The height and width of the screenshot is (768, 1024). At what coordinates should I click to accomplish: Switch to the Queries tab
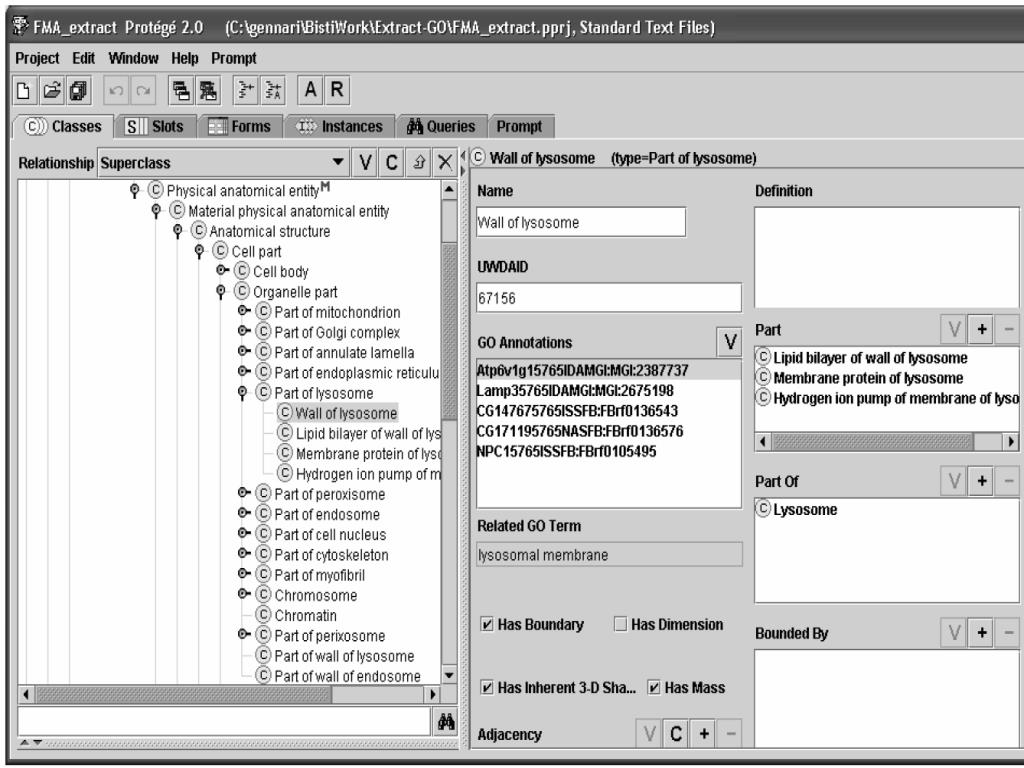441,126
